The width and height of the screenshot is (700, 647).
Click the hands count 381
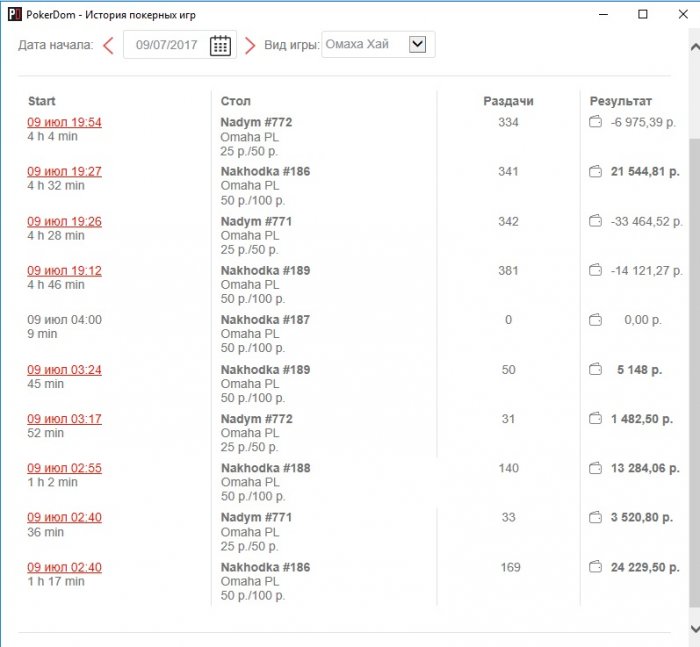508,270
